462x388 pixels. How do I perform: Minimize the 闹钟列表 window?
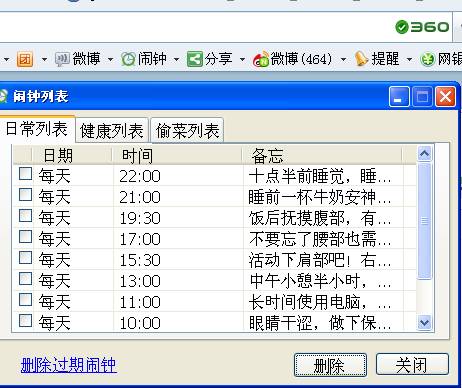click(x=399, y=97)
